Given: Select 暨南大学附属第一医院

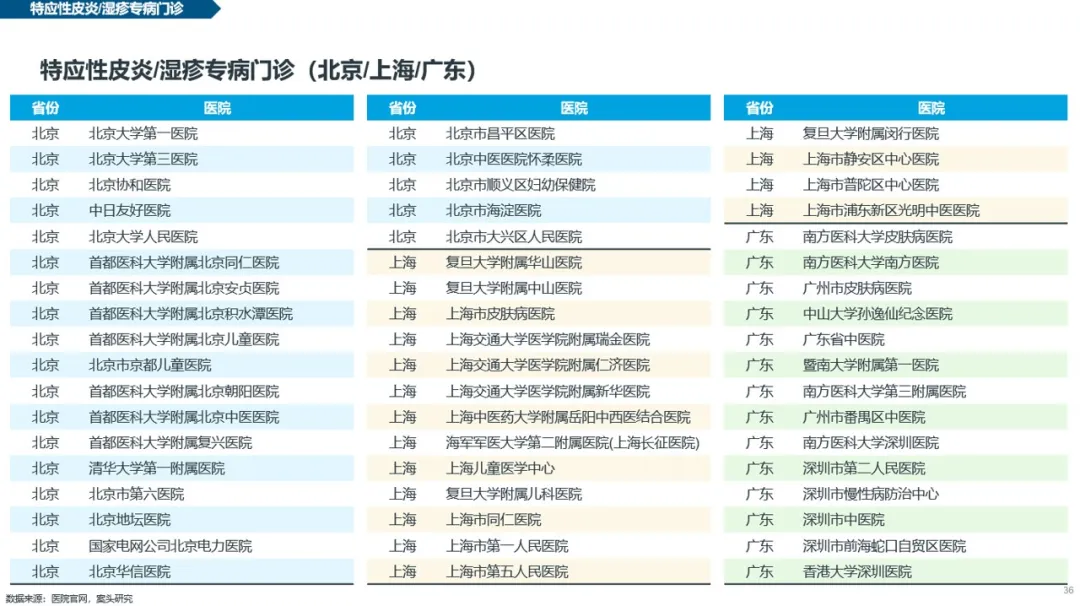Looking at the screenshot, I should (871, 365).
